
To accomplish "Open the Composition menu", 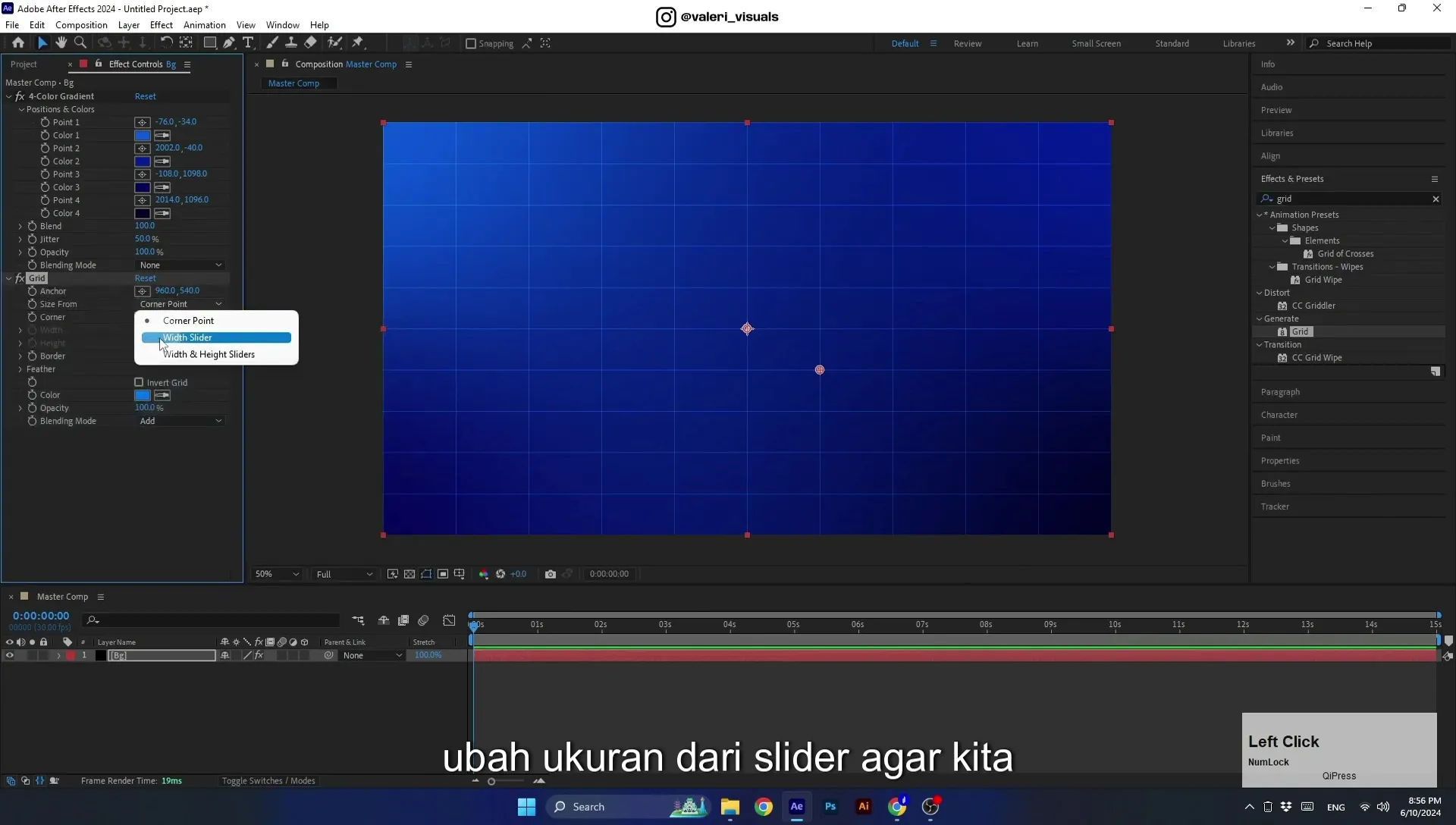I will [x=81, y=25].
